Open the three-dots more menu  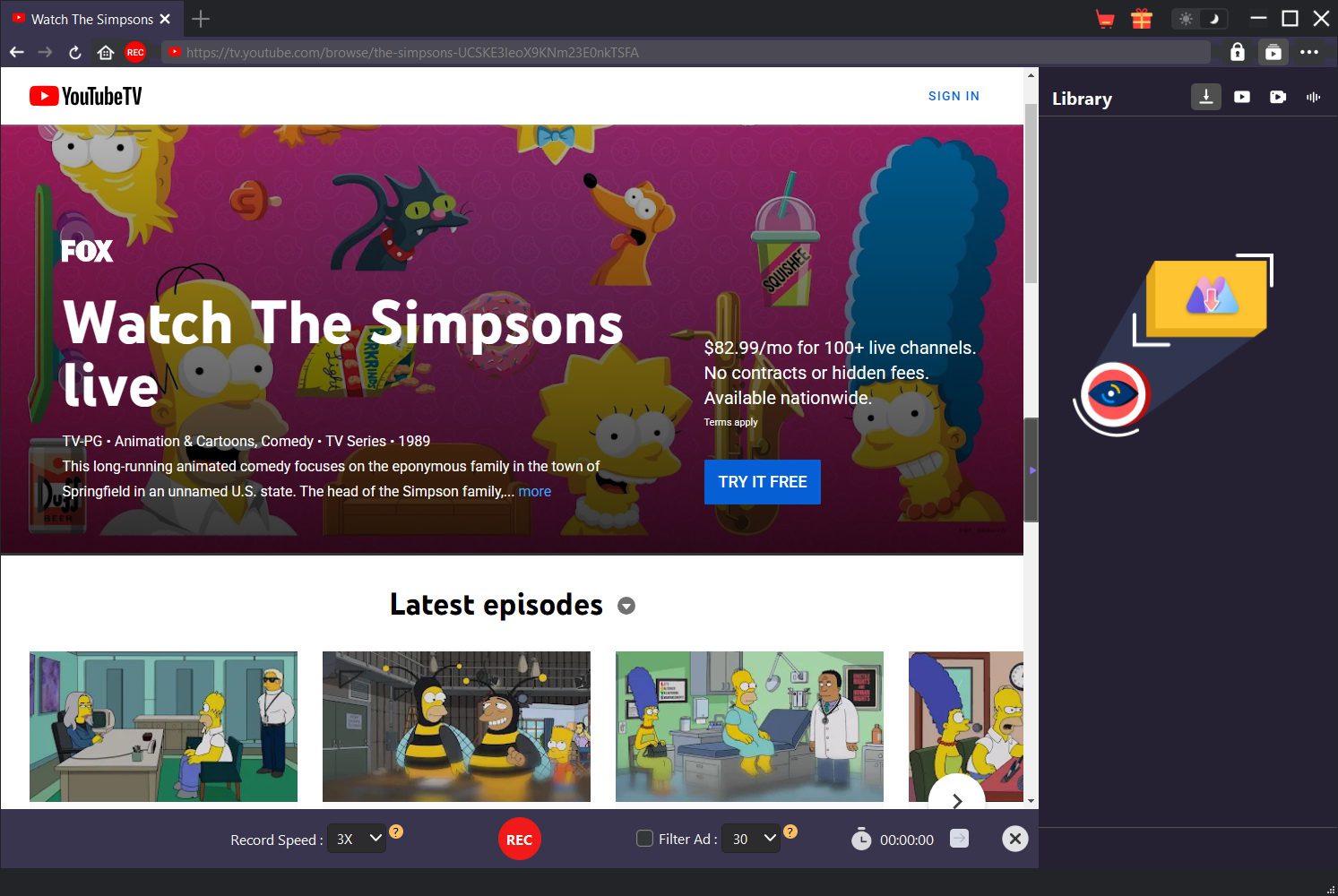1308,52
